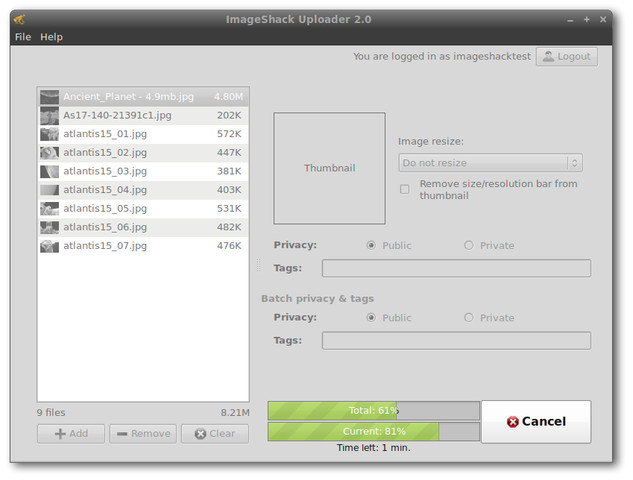Select Public radio under Batch privacy & tags
633x480 pixels.
(371, 318)
